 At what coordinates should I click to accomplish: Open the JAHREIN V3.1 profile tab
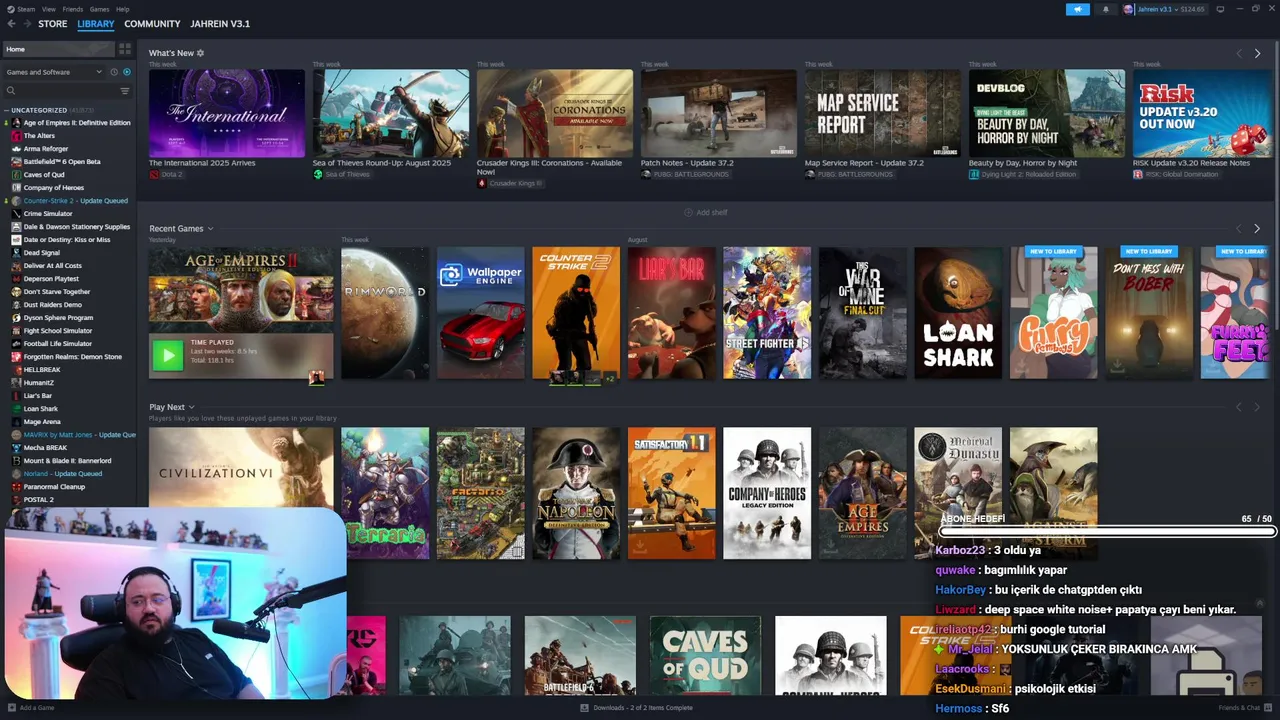[220, 24]
